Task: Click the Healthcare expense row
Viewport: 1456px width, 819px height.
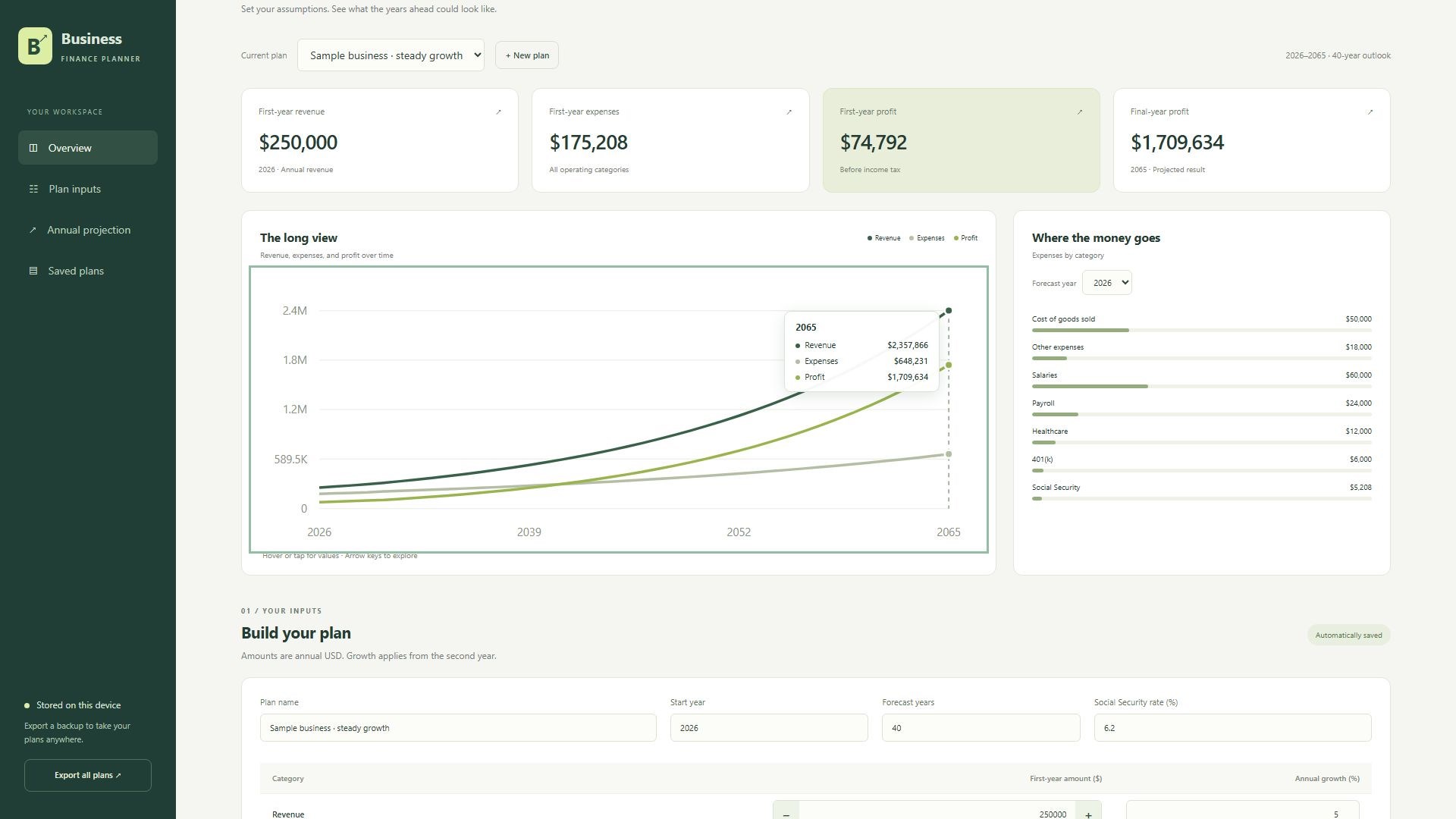Action: tap(1201, 436)
